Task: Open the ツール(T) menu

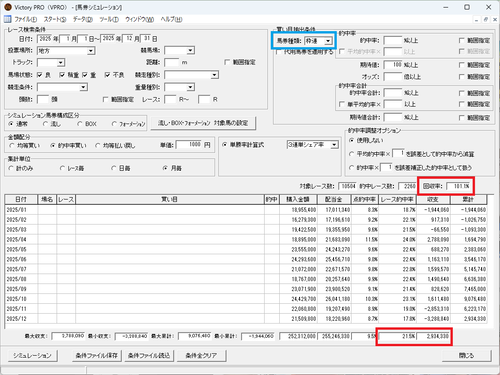Action: pos(109,19)
